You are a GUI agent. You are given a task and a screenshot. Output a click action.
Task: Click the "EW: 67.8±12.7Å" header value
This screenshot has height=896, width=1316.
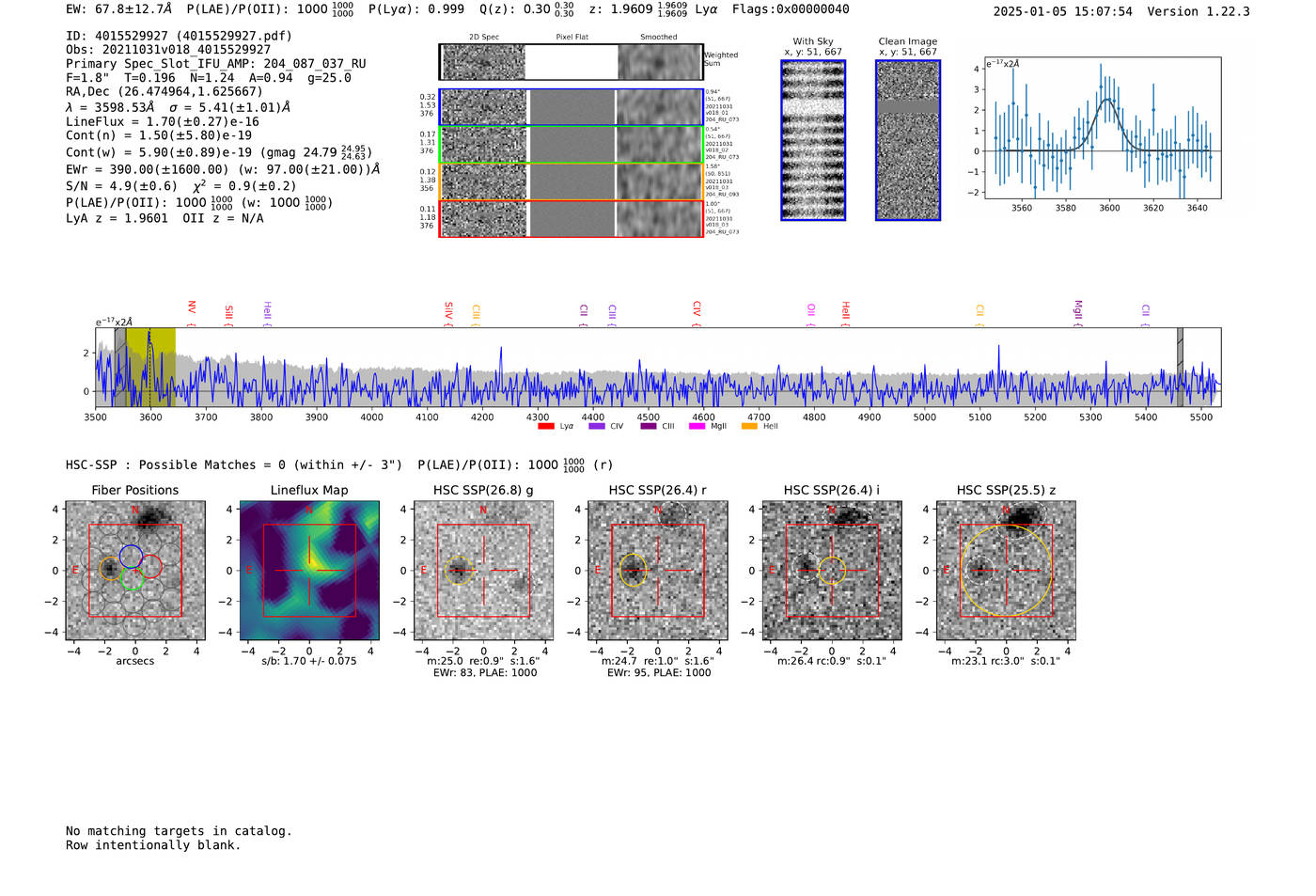pos(119,9)
